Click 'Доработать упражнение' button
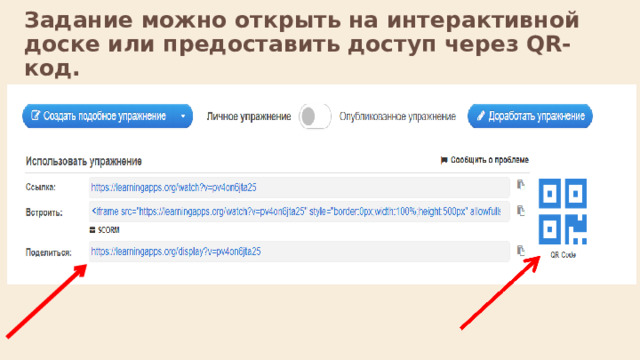 [x=530, y=116]
